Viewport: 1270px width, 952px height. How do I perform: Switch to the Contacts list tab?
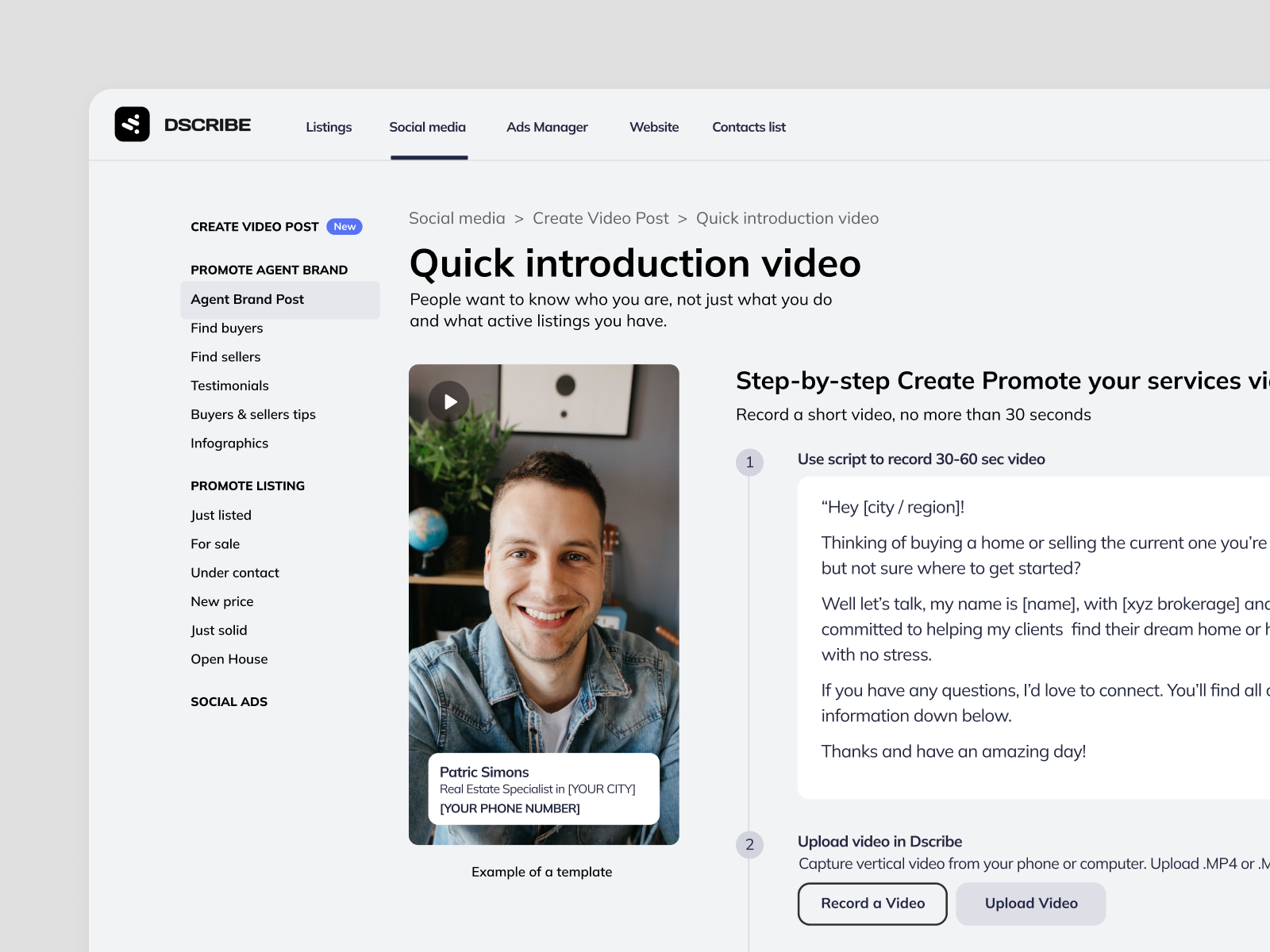(x=749, y=127)
